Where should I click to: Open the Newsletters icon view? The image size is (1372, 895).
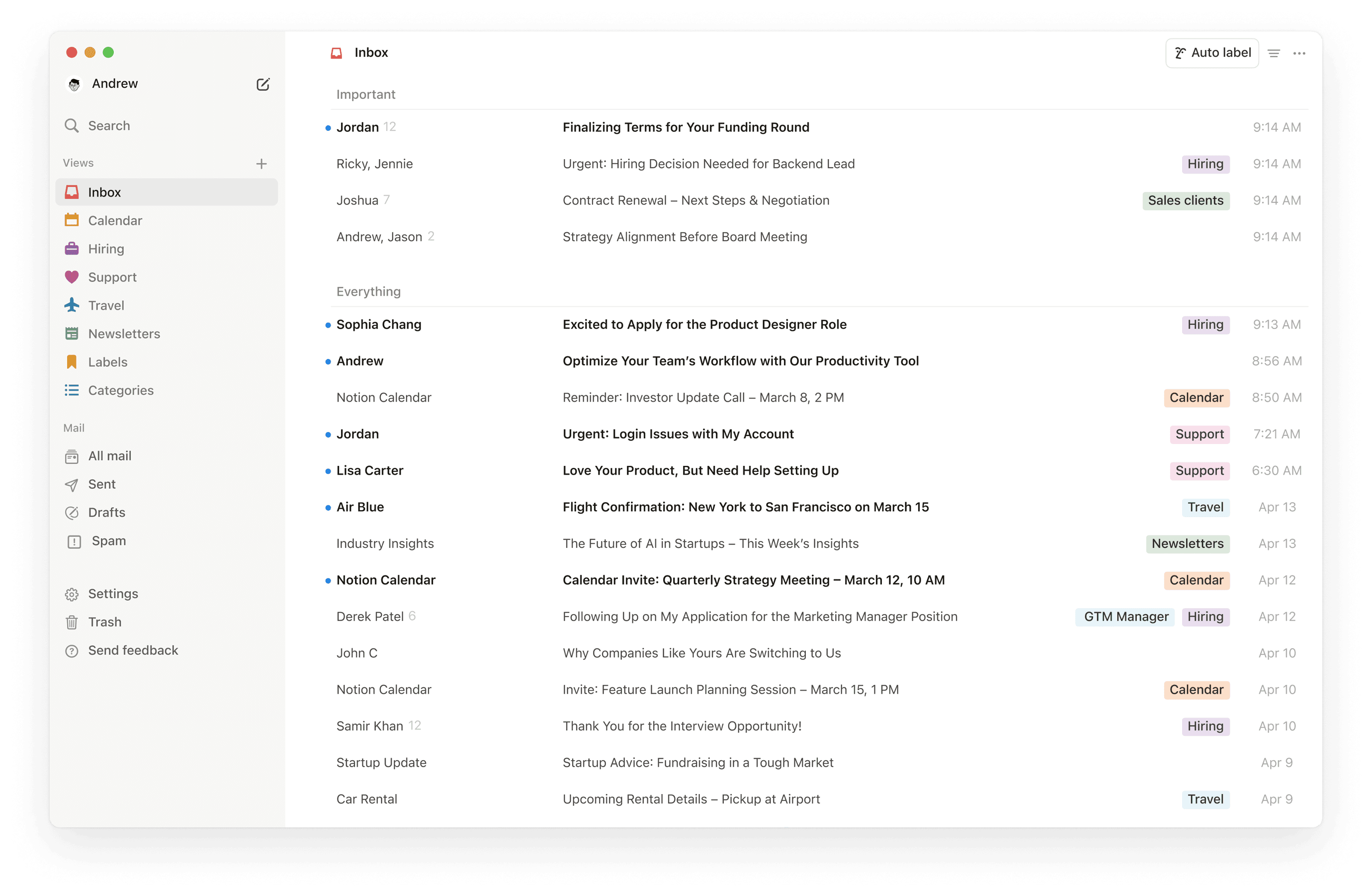point(72,333)
